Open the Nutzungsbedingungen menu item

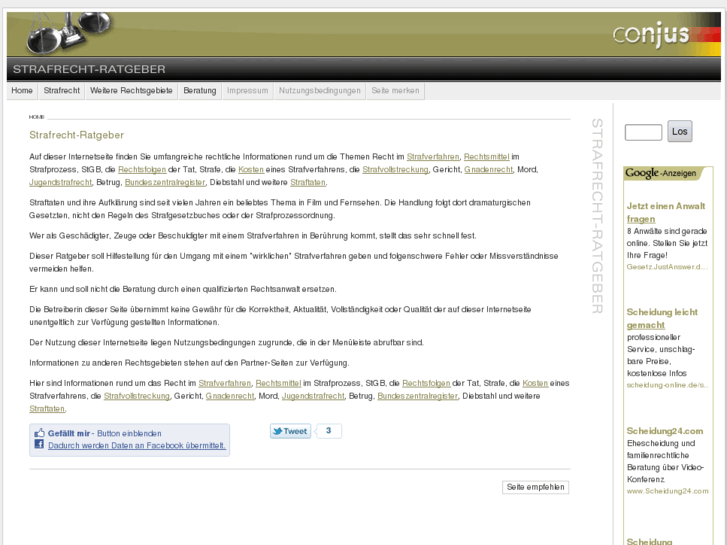(319, 90)
